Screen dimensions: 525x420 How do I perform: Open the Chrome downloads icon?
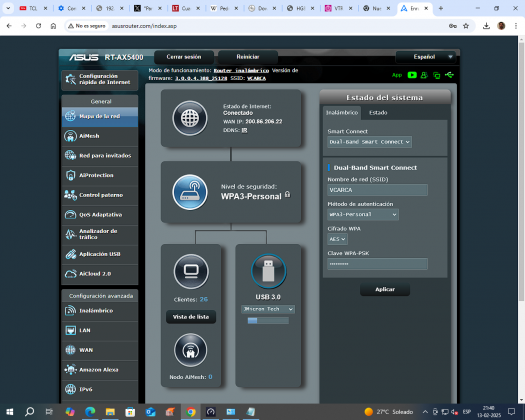click(x=486, y=26)
